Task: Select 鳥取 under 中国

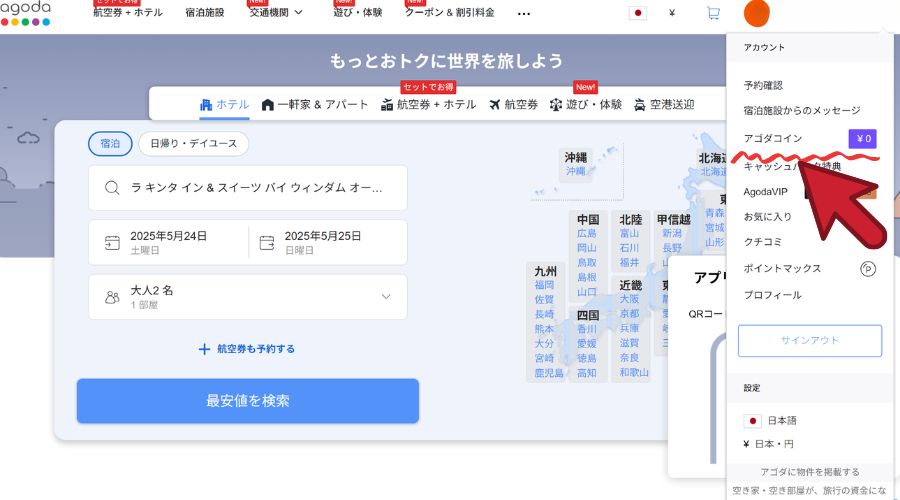Action: coord(587,263)
